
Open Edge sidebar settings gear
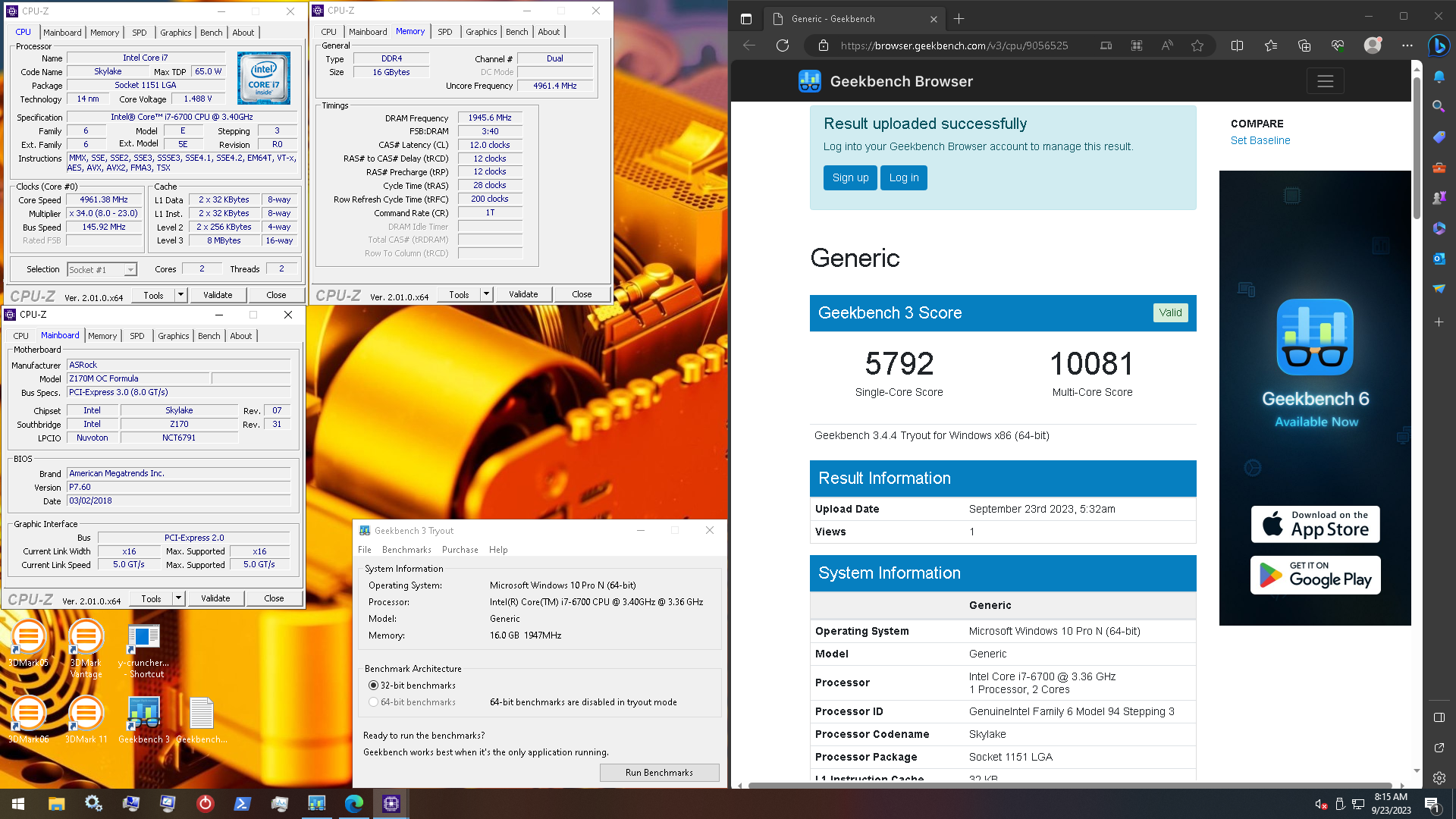pyautogui.click(x=1439, y=777)
